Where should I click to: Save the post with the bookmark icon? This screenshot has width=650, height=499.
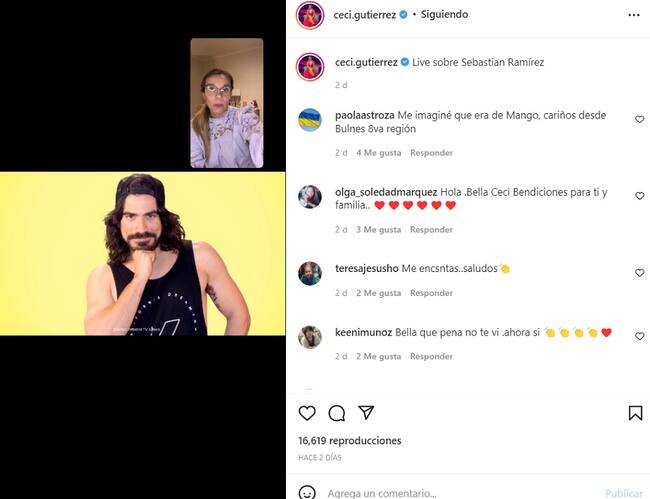click(x=635, y=413)
